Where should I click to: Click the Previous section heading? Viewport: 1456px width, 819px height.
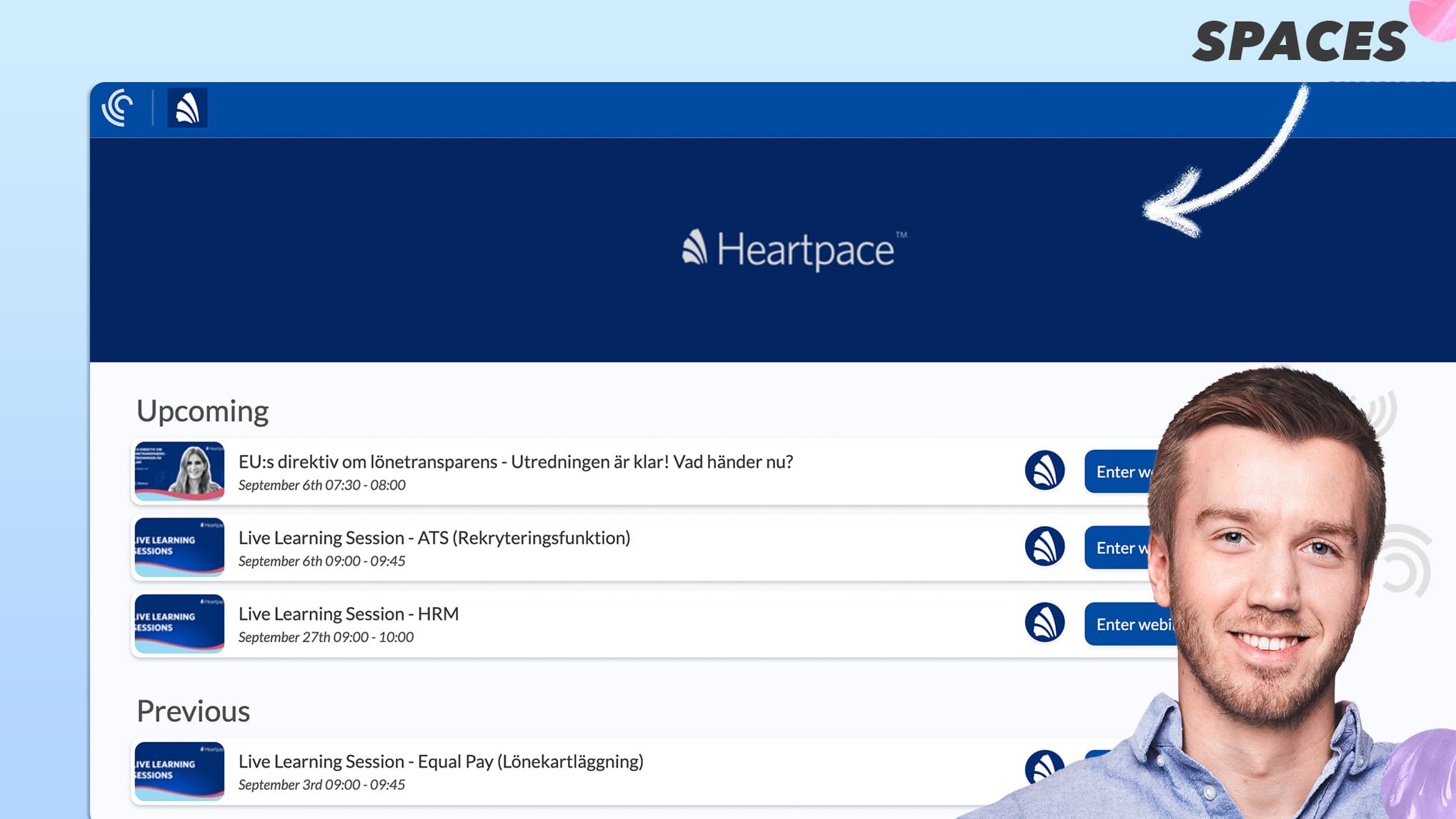click(x=193, y=711)
